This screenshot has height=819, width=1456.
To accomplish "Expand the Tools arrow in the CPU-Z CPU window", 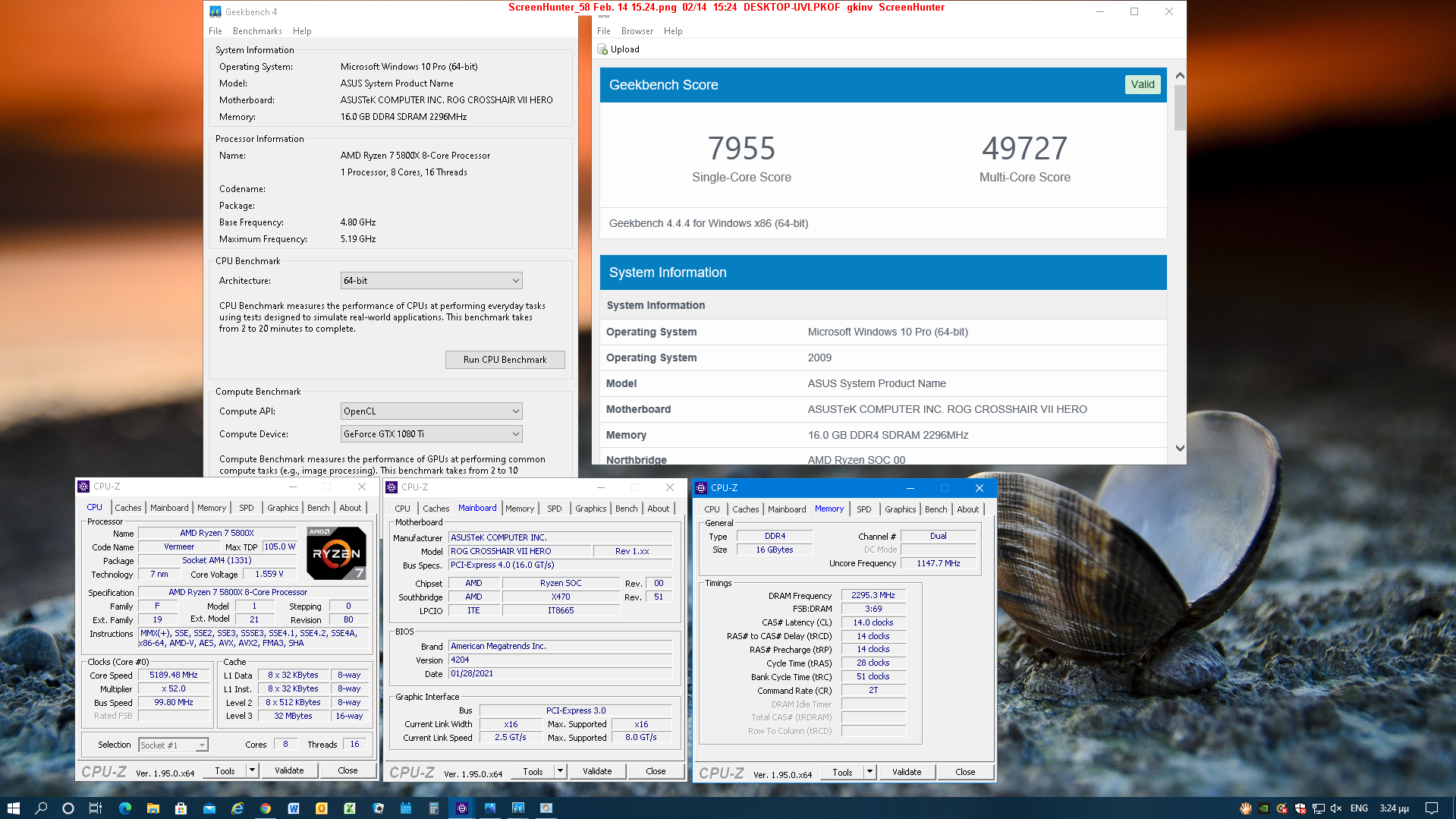I will 252,770.
